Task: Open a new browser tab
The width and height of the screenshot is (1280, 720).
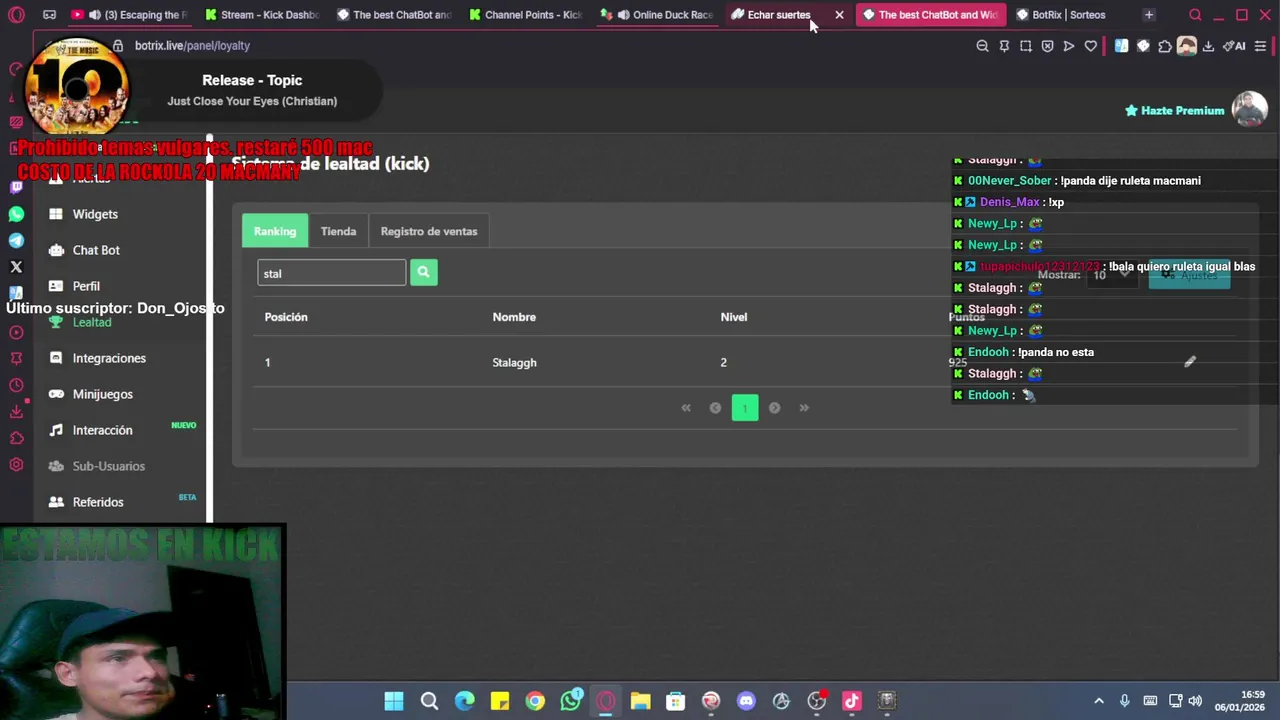Action: pos(1149,15)
